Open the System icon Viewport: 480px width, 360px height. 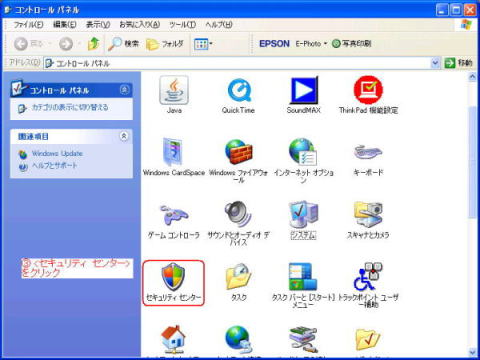pos(303,214)
